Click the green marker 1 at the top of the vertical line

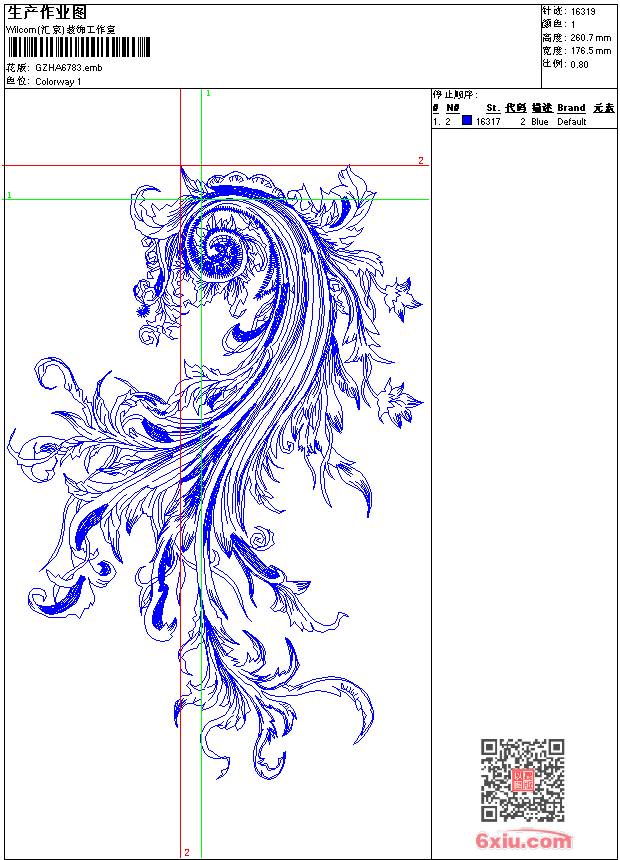pyautogui.click(x=208, y=93)
